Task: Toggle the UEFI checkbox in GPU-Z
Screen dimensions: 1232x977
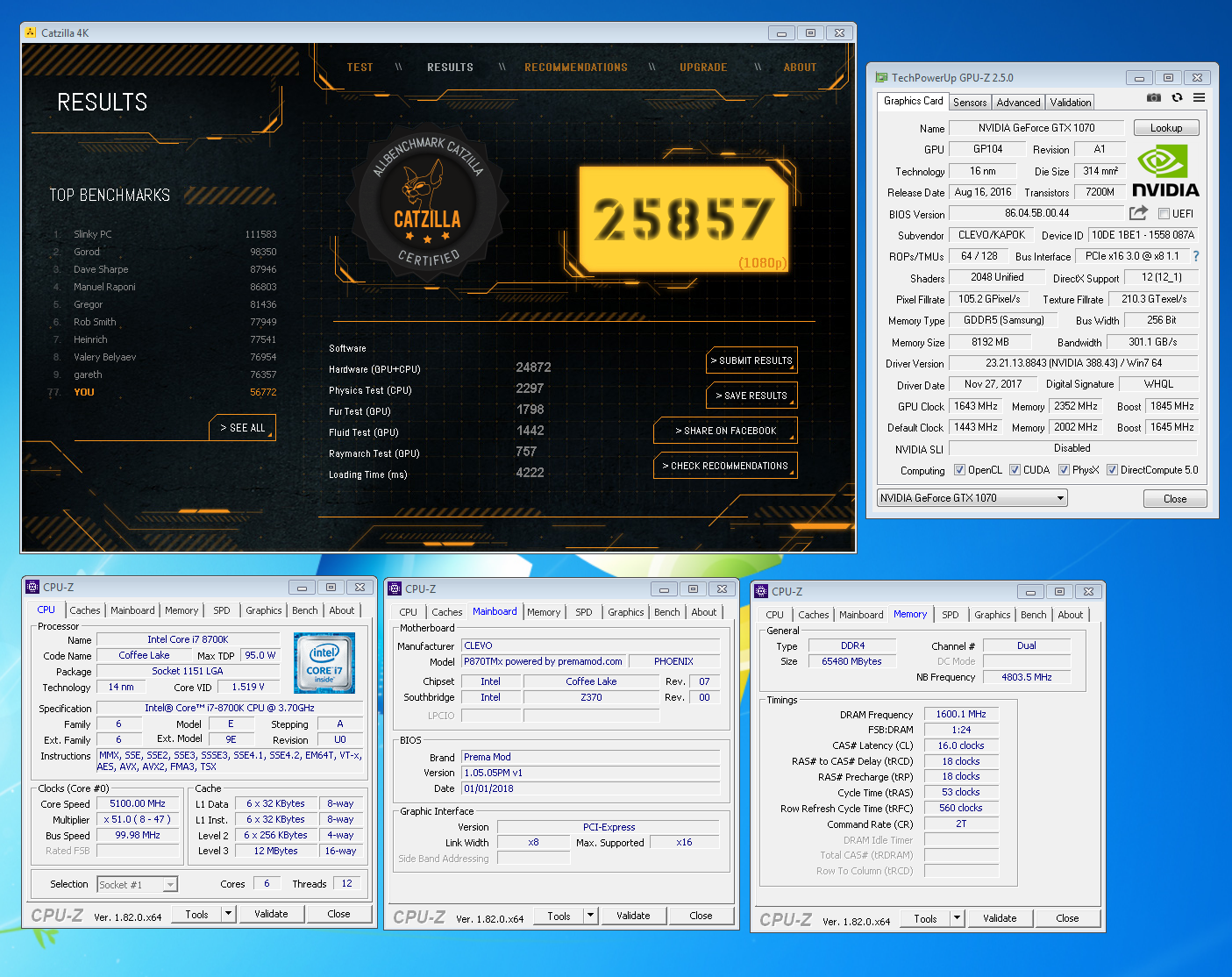Action: point(1164,213)
